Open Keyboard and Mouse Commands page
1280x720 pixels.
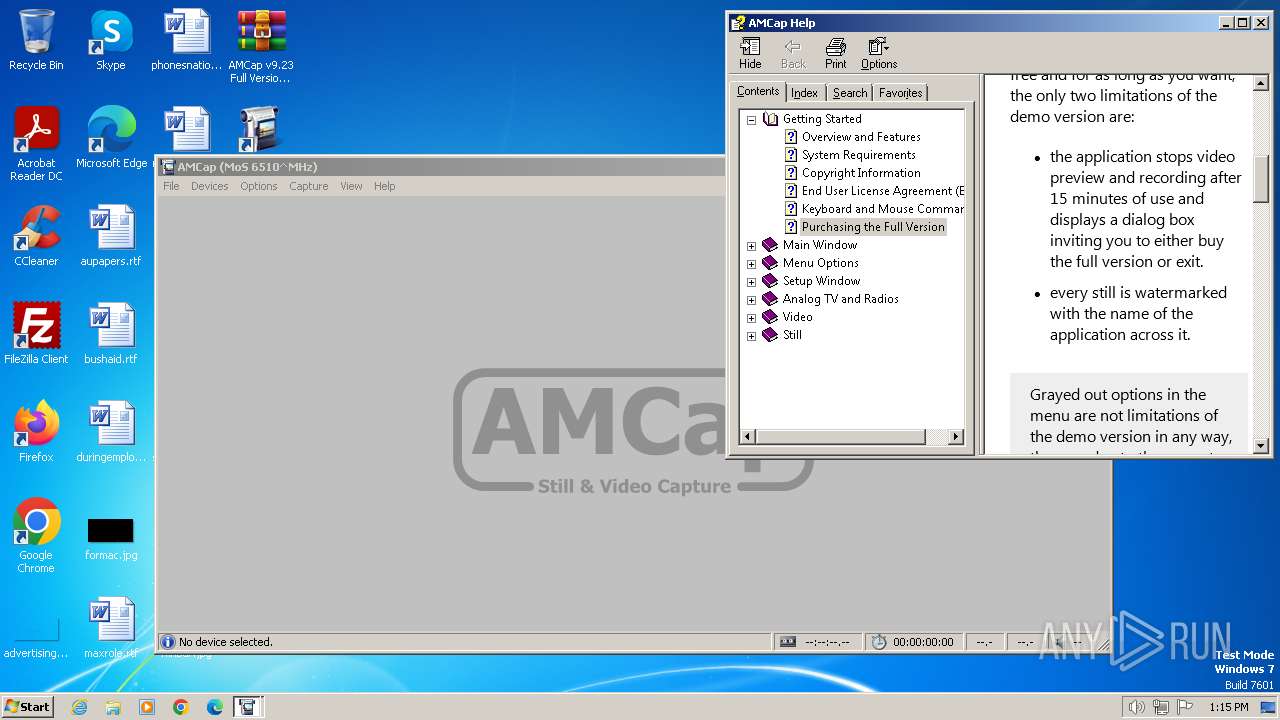click(x=882, y=209)
